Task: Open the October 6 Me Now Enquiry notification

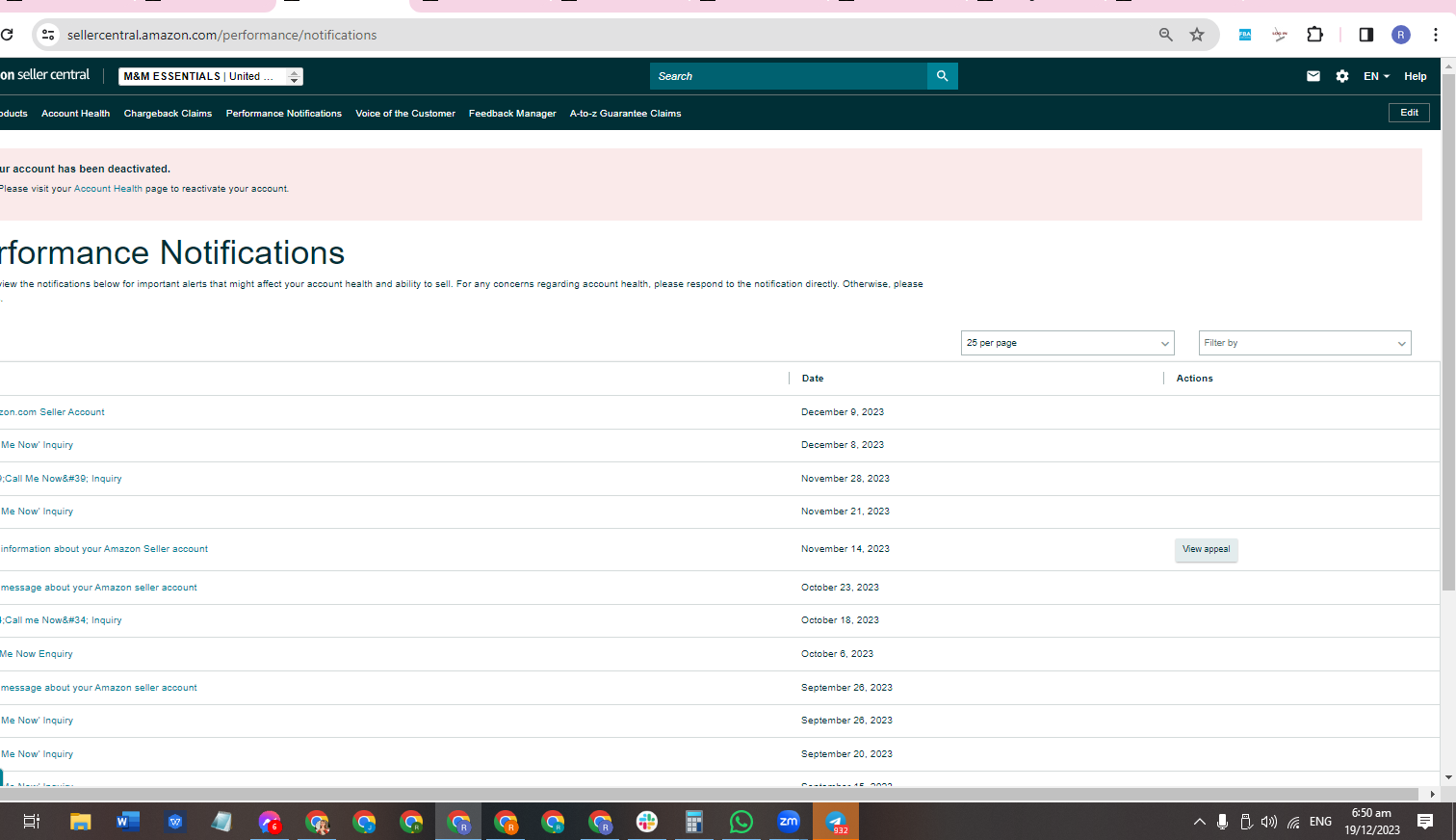Action: point(37,654)
